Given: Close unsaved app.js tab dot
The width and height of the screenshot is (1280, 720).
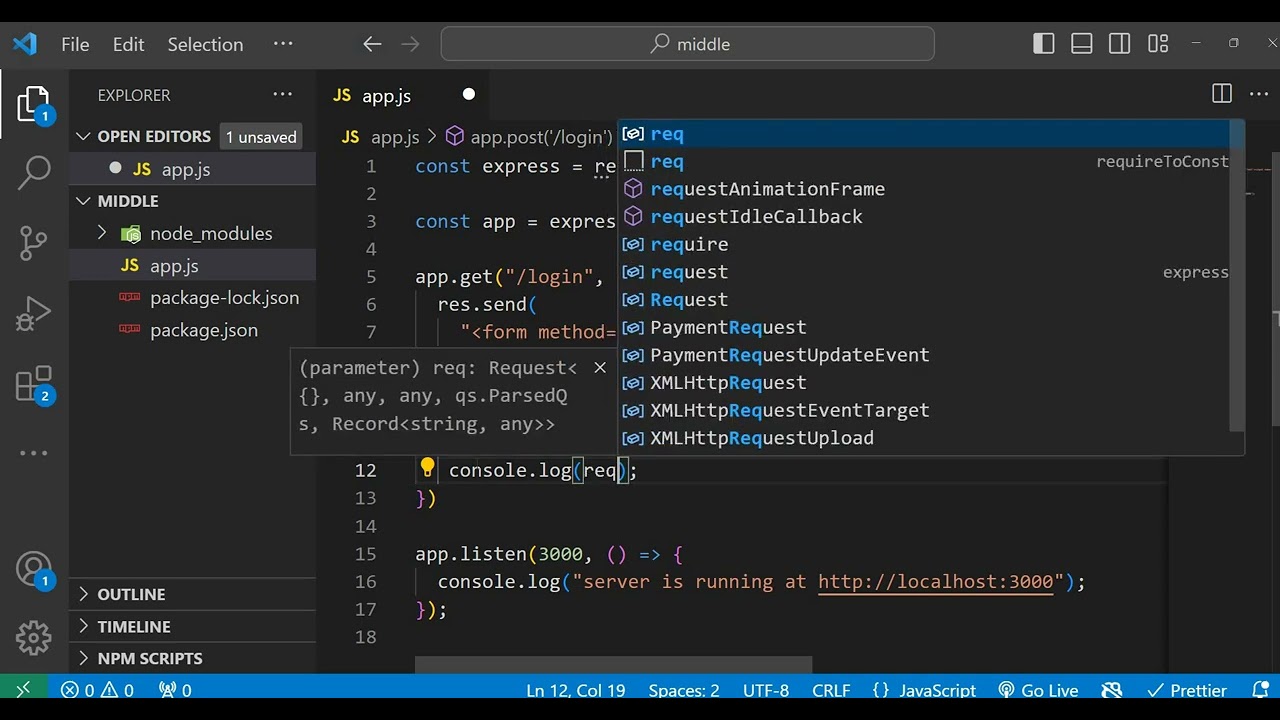Looking at the screenshot, I should [x=468, y=95].
